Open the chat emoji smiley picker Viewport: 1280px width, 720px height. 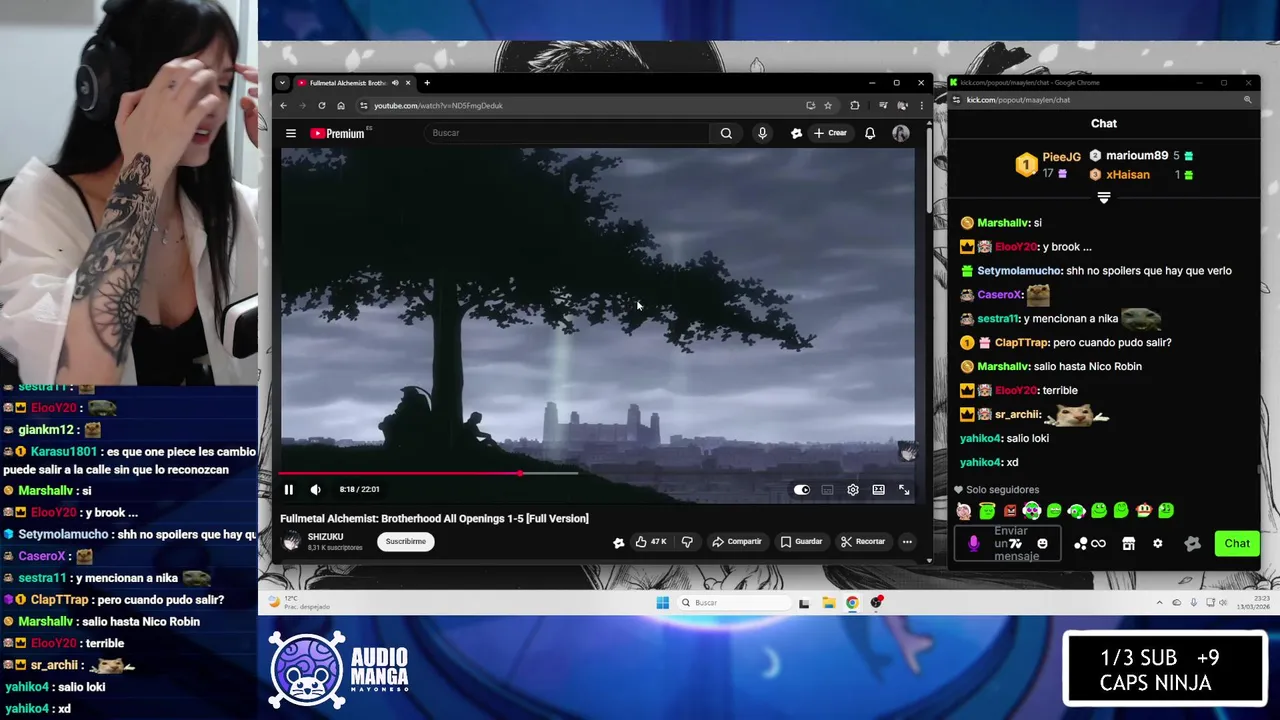click(1042, 544)
